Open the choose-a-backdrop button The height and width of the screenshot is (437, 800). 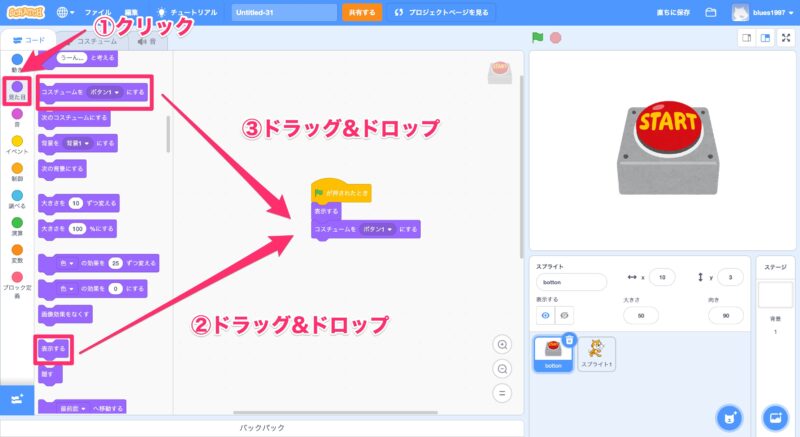click(x=774, y=415)
